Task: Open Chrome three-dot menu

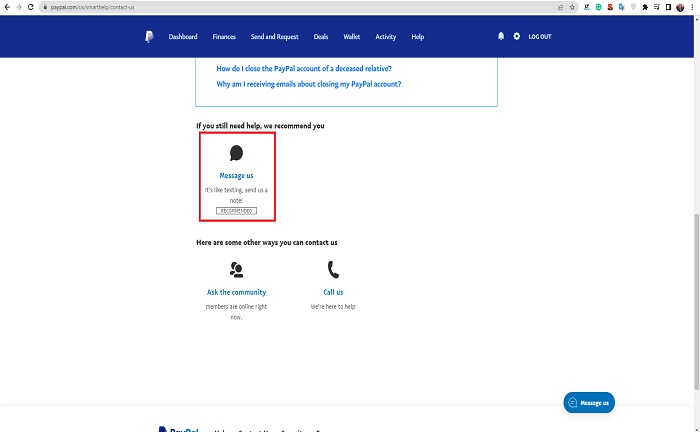Action: click(x=692, y=7)
